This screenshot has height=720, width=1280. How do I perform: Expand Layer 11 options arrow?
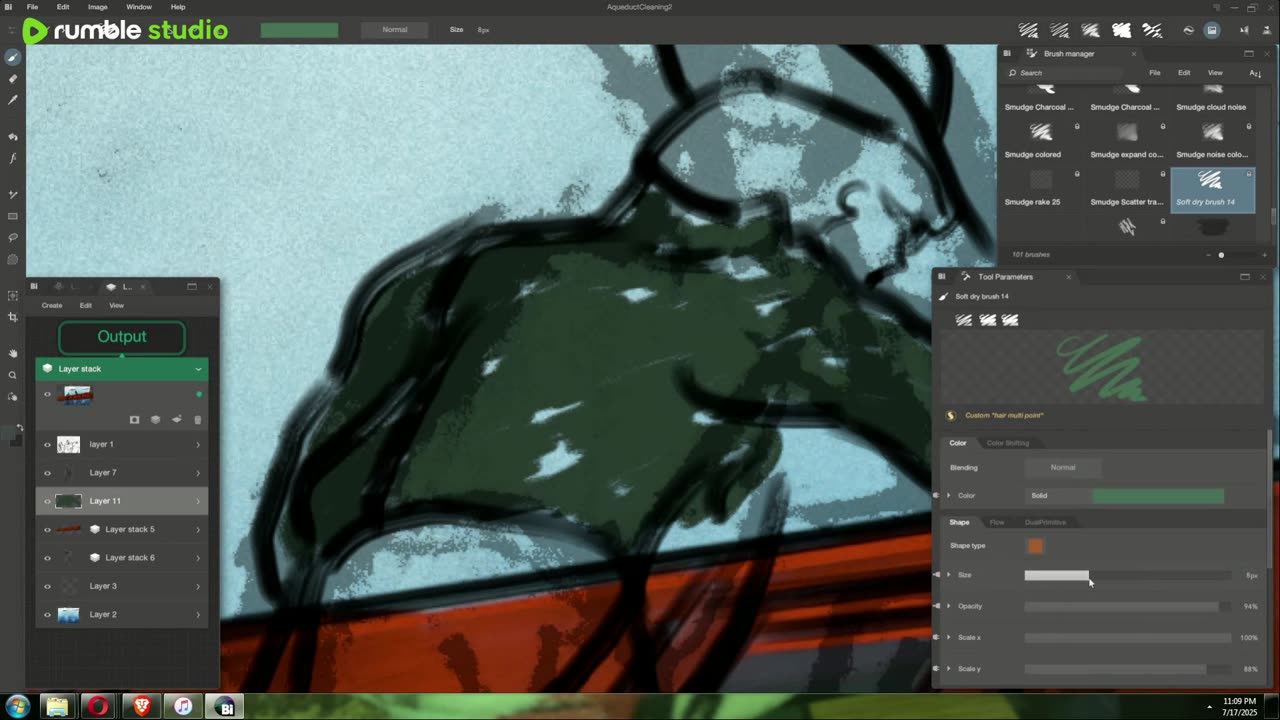(197, 501)
